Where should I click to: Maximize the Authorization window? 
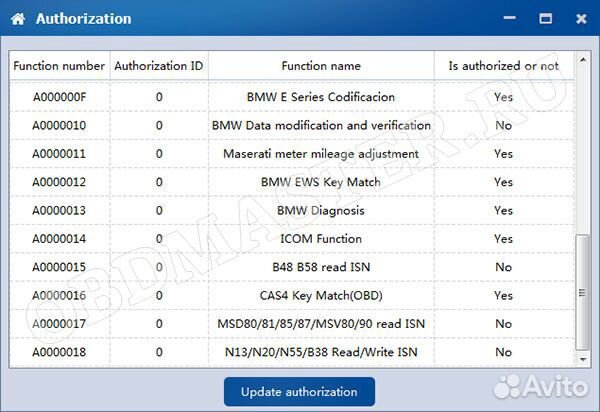pos(545,18)
